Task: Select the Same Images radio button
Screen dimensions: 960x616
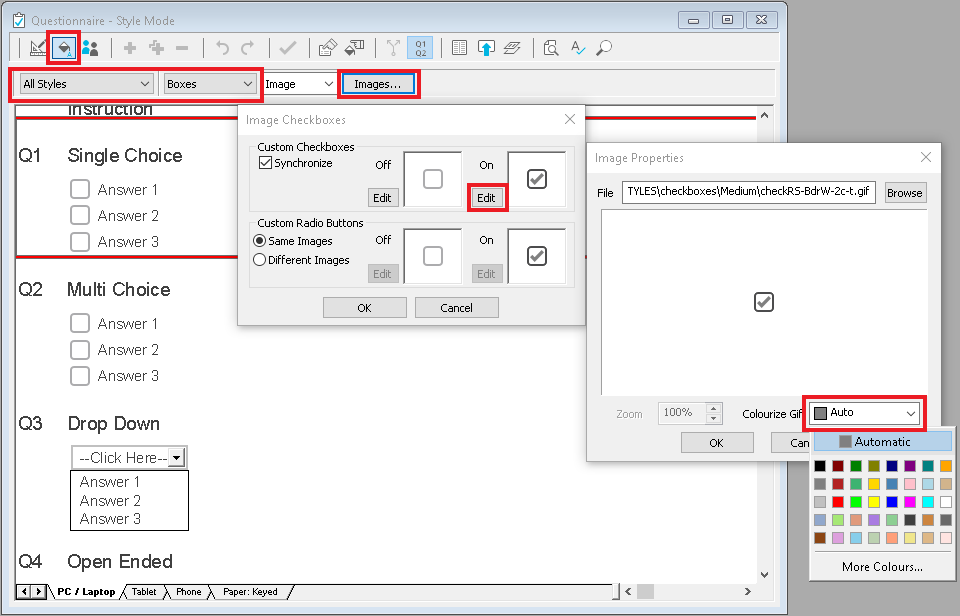Action: tap(258, 240)
